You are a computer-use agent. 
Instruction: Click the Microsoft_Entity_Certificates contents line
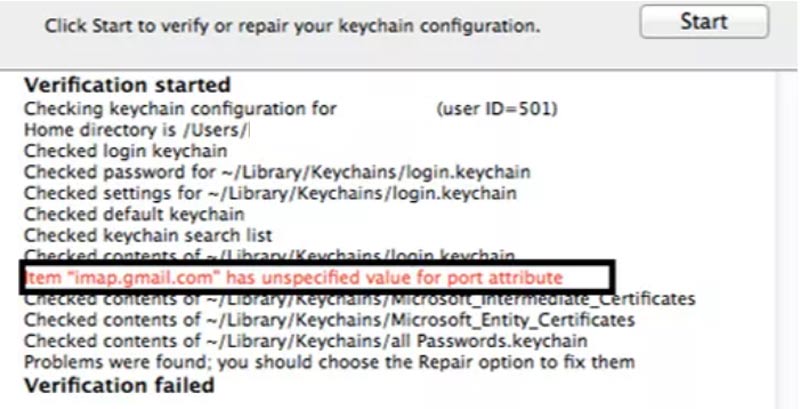[329, 320]
